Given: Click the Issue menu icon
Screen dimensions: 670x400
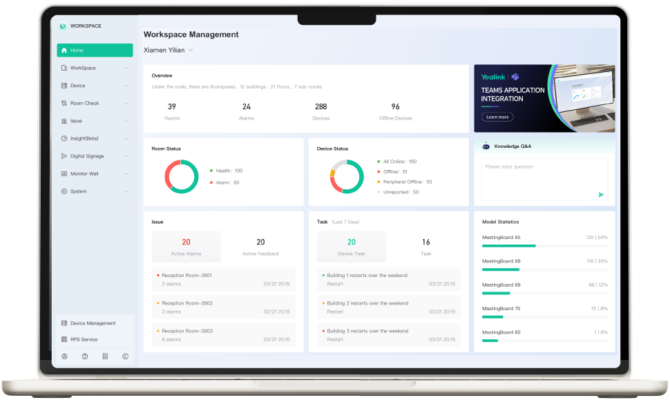Looking at the screenshot, I should 64,121.
